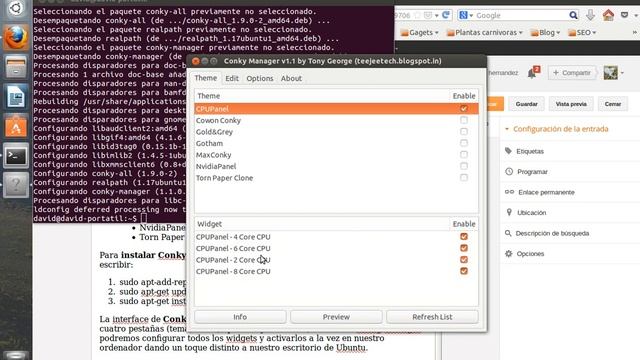The width and height of the screenshot is (640, 360).
Task: Open the Blogger profile avatar
Action: coord(611,73)
